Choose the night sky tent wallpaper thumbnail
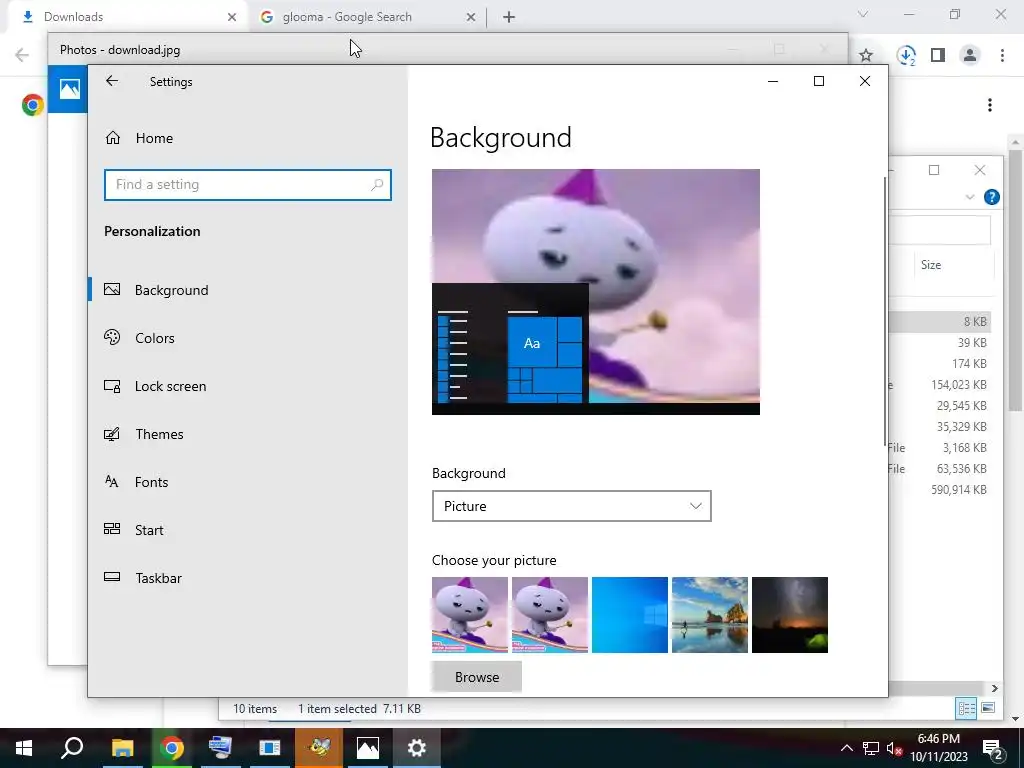Image resolution: width=1024 pixels, height=768 pixels. [x=790, y=615]
